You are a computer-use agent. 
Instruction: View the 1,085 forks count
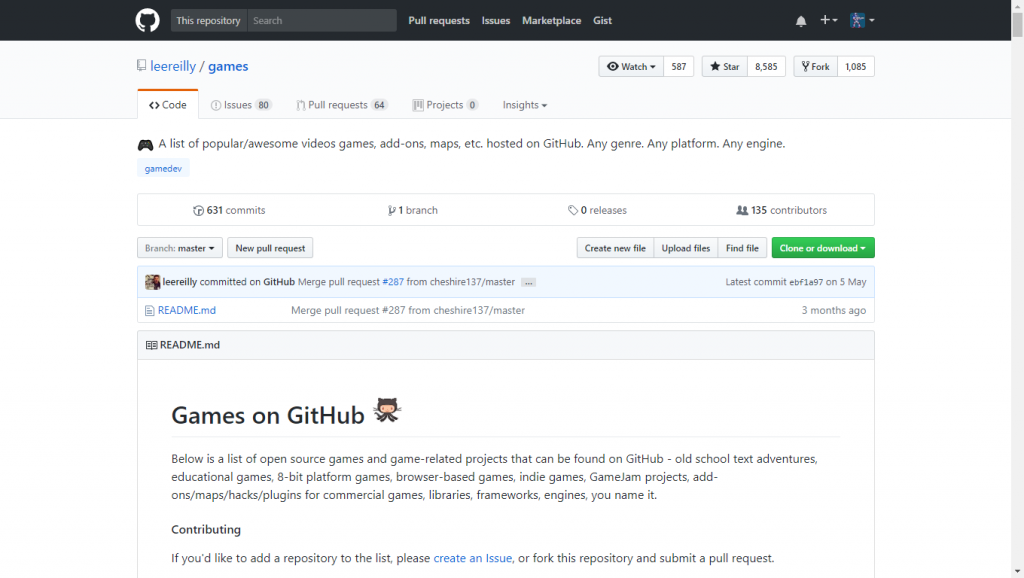pos(856,67)
